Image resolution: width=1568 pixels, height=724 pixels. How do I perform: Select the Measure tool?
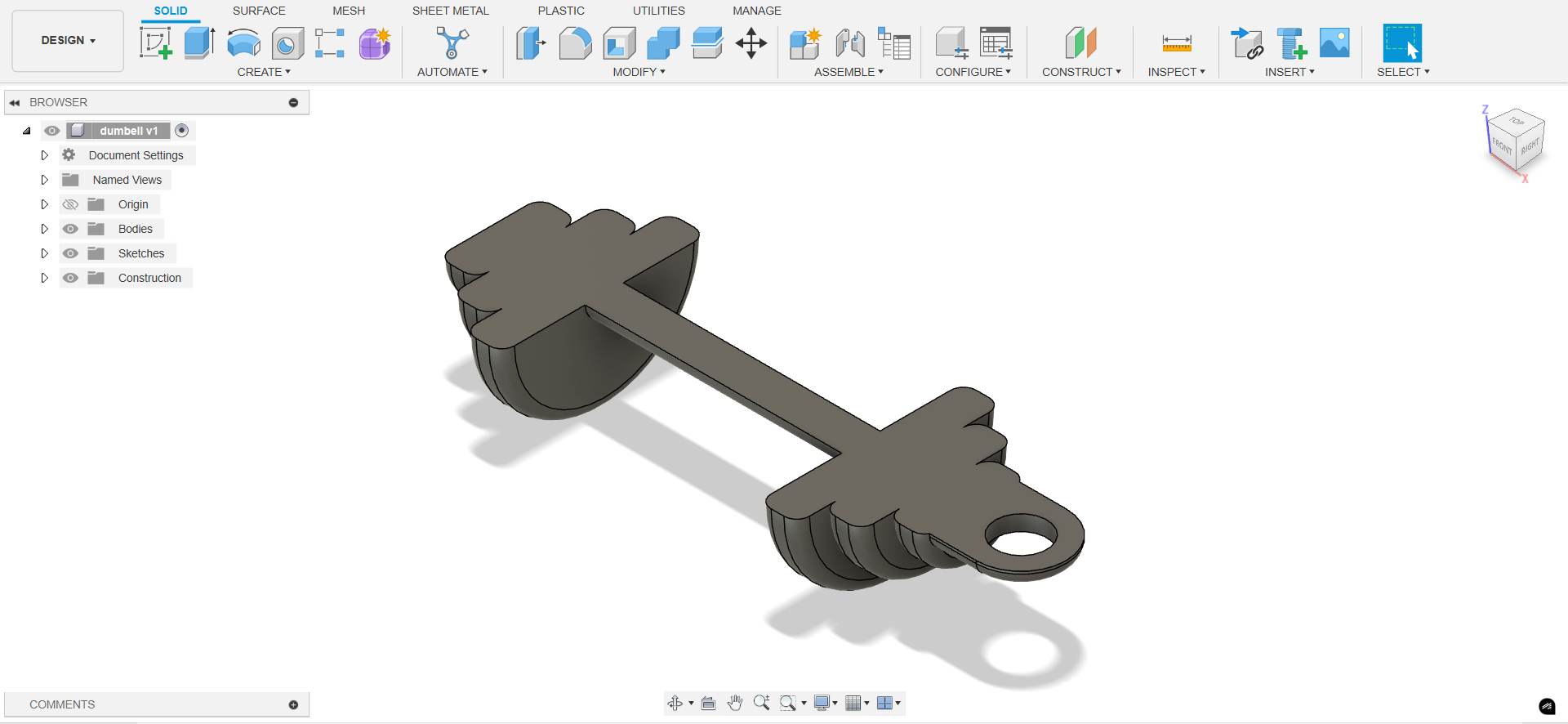tap(1177, 43)
